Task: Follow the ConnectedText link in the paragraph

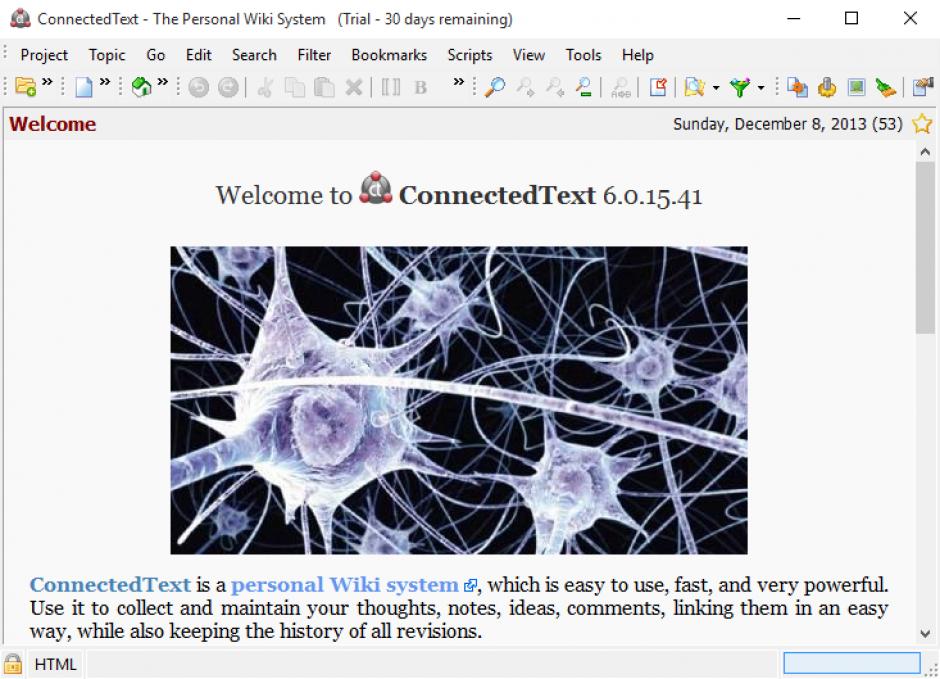Action: point(110,584)
